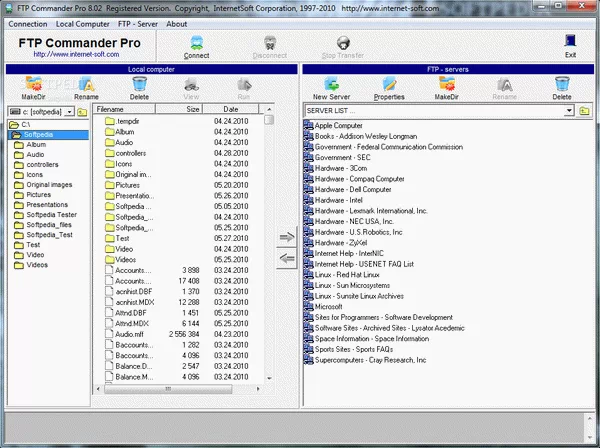Viewport: 600px width, 448px height.
Task: Select Hardware - ZyXel server
Action: click(x=341, y=243)
